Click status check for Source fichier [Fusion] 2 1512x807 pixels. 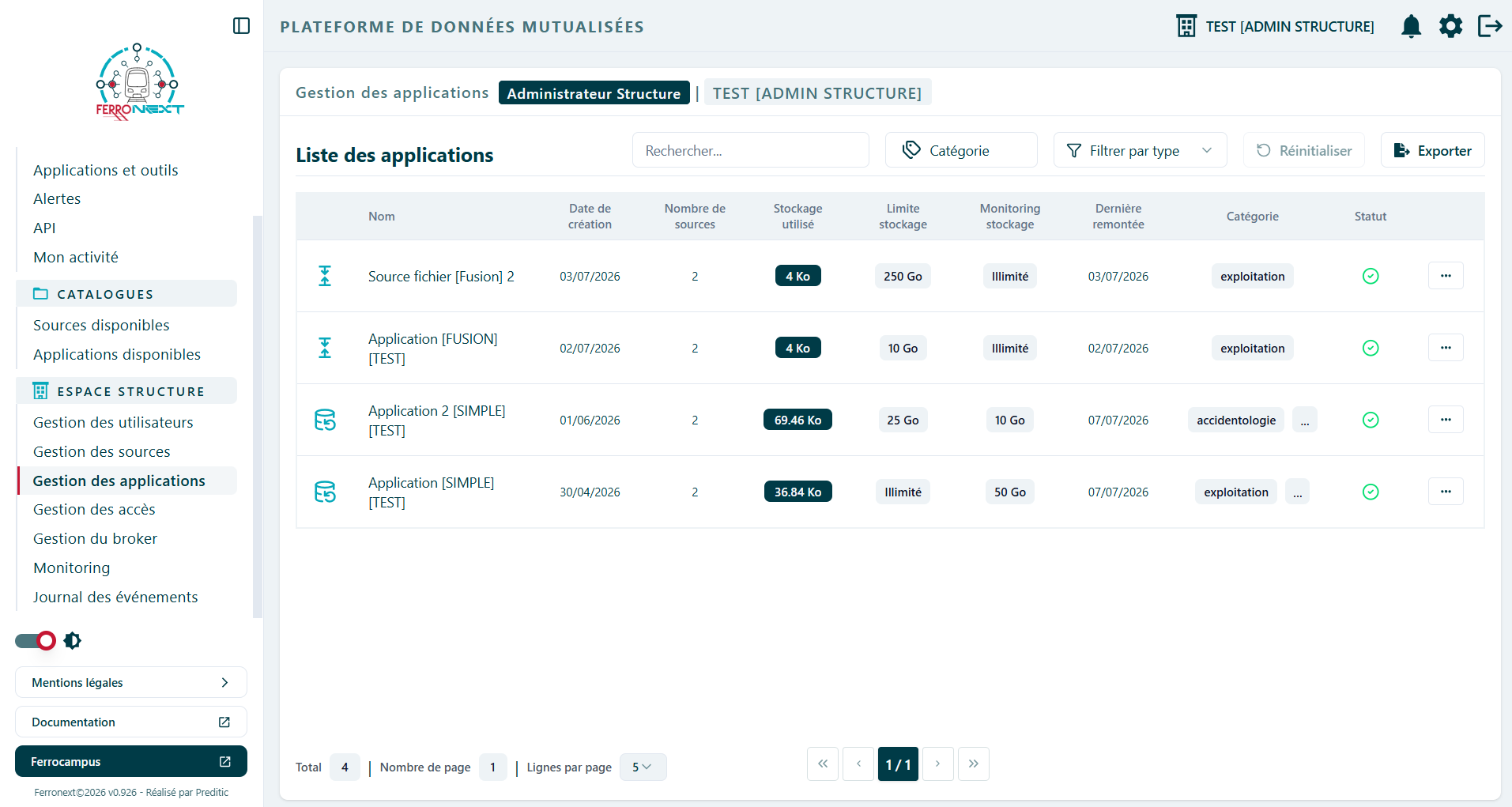[x=1371, y=276]
